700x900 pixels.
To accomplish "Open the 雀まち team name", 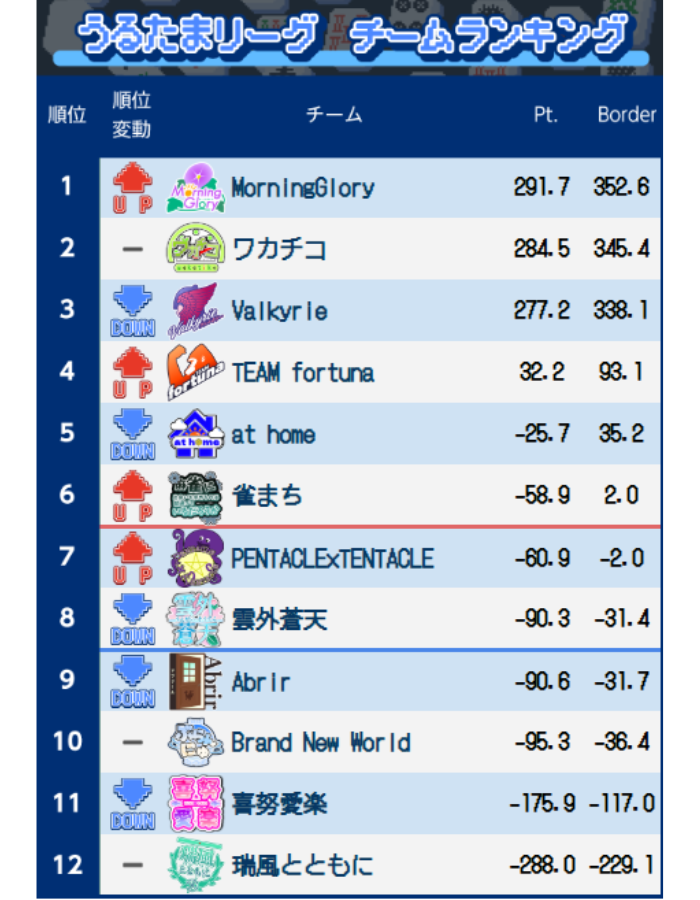I will point(267,495).
